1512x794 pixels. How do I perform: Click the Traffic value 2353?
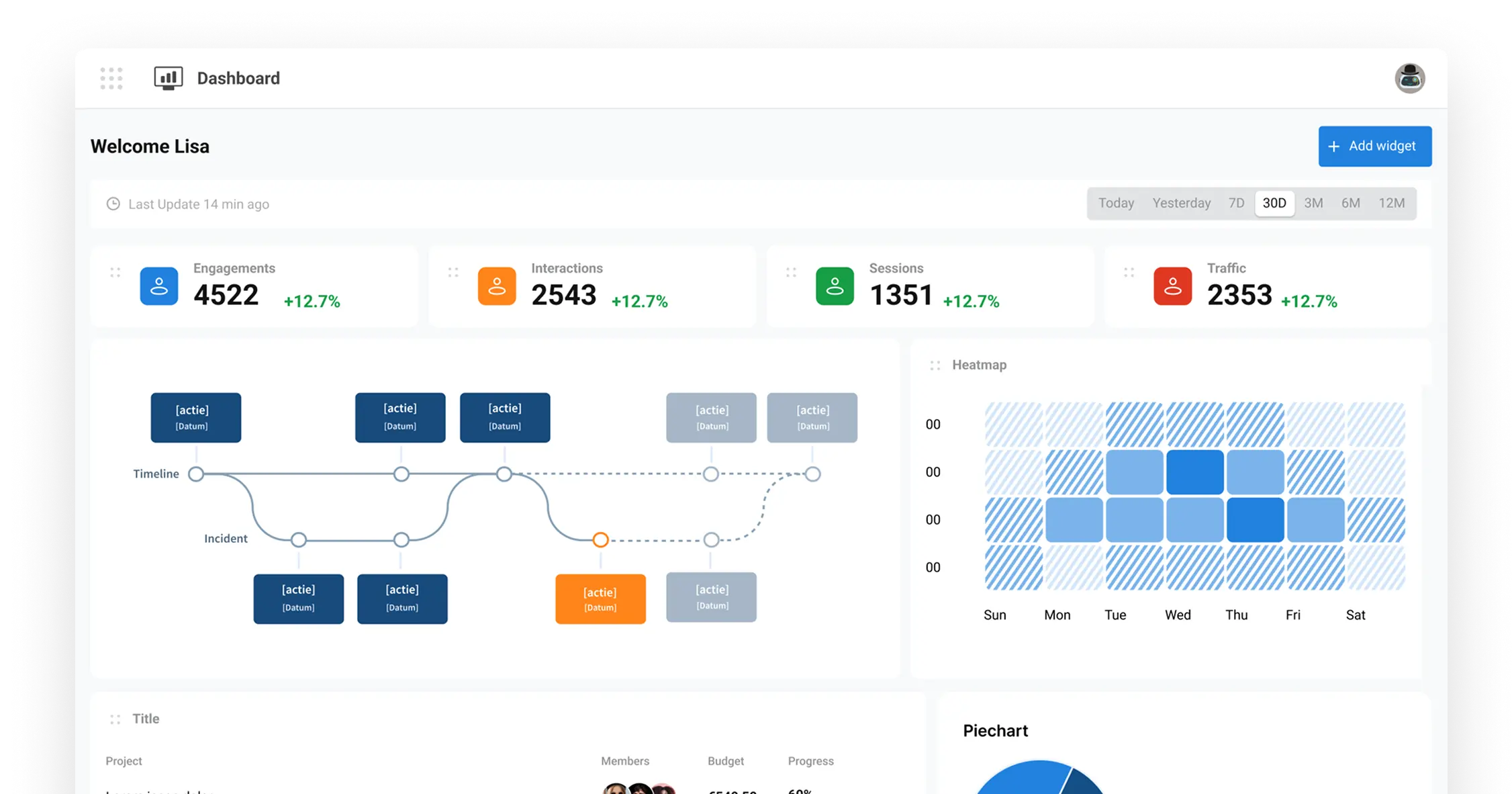click(x=1239, y=296)
